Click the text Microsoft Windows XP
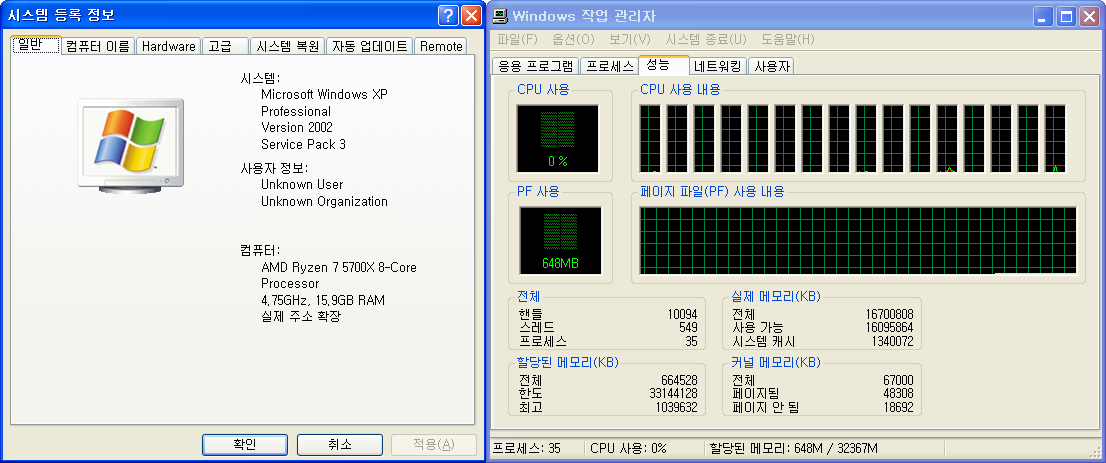This screenshot has width=1106, height=463. [x=324, y=95]
